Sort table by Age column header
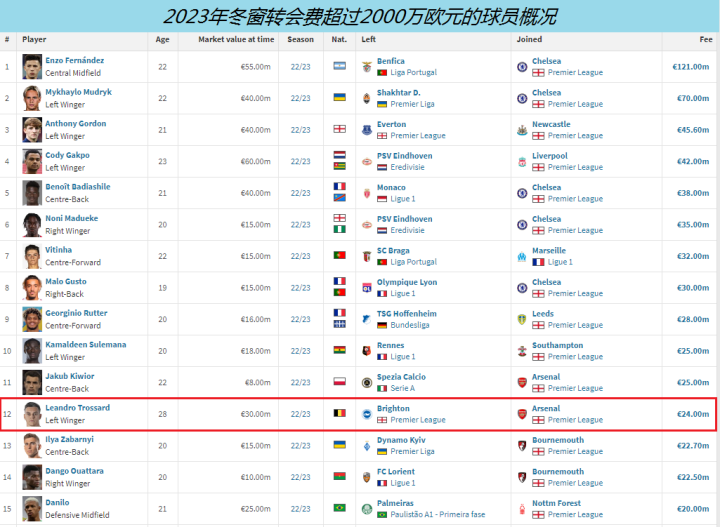The image size is (720, 527). pos(162,39)
